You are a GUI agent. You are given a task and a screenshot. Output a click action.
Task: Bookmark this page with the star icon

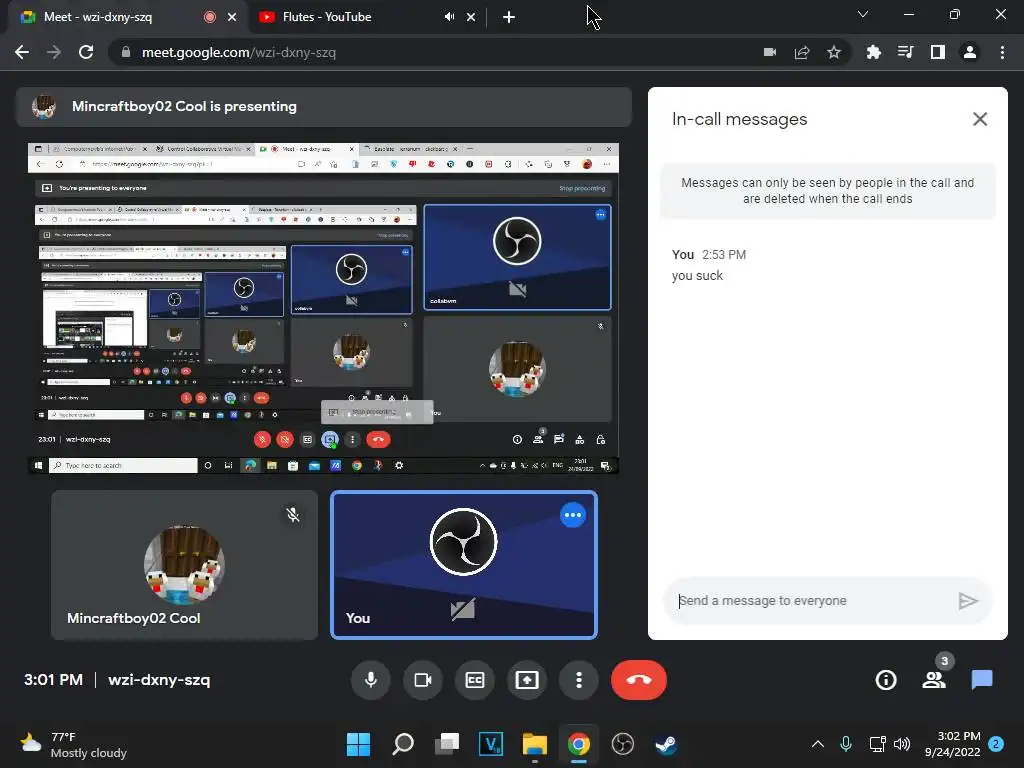834,52
